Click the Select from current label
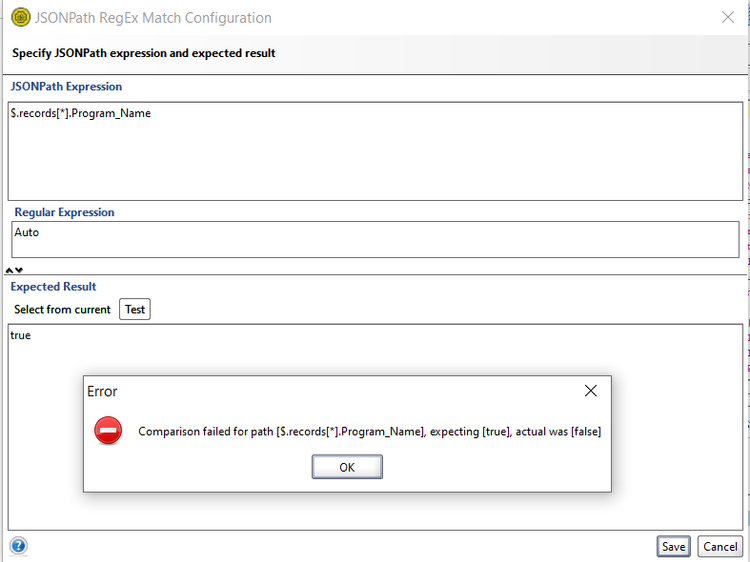 click(62, 309)
